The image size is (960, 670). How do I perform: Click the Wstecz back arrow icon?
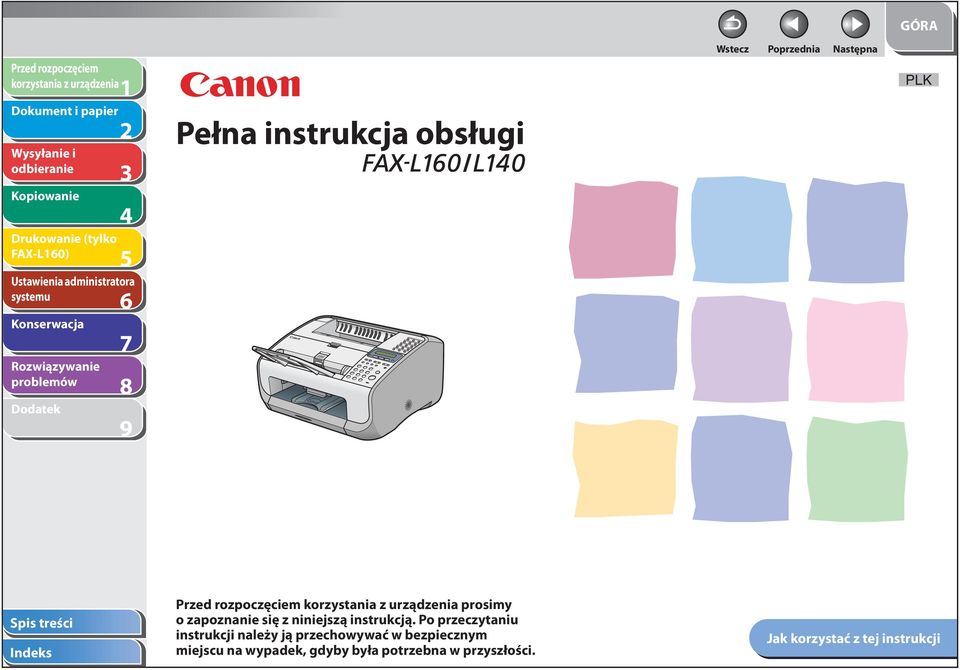732,24
